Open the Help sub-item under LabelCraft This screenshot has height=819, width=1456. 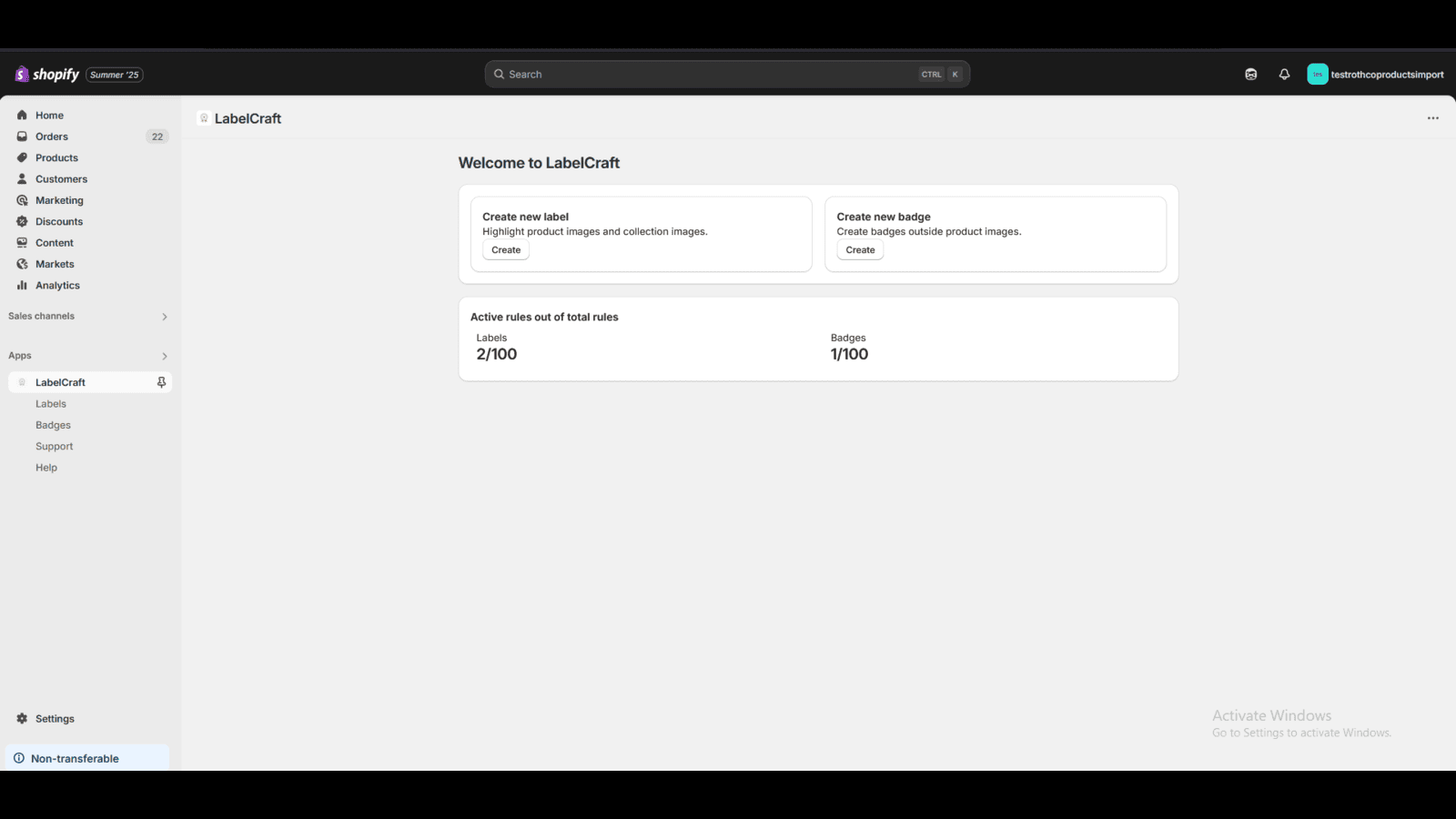pyautogui.click(x=46, y=468)
